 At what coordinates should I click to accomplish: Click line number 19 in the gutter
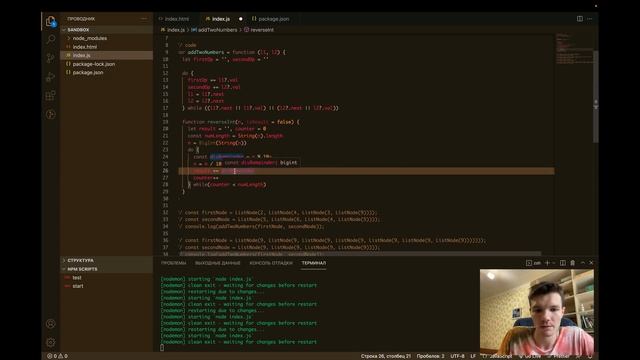click(x=165, y=122)
